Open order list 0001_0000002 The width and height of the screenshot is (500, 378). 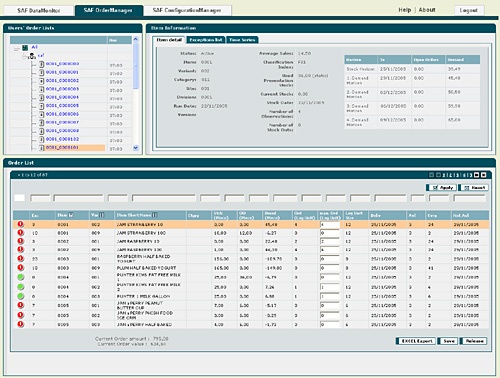(62, 80)
